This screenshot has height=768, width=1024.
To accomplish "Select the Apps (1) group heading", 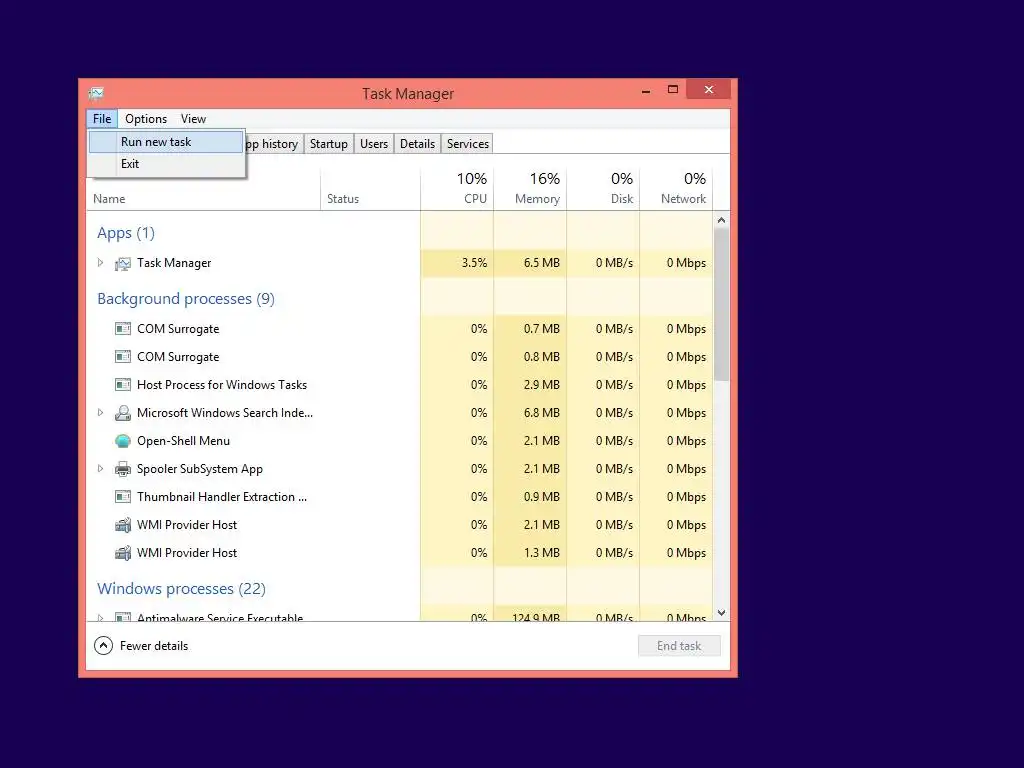I will [126, 233].
